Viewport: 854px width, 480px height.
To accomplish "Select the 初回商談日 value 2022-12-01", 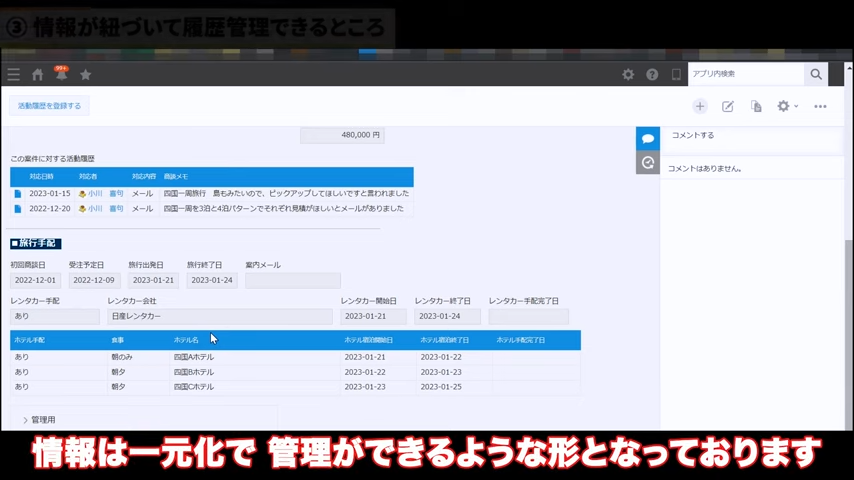I will pyautogui.click(x=35, y=280).
